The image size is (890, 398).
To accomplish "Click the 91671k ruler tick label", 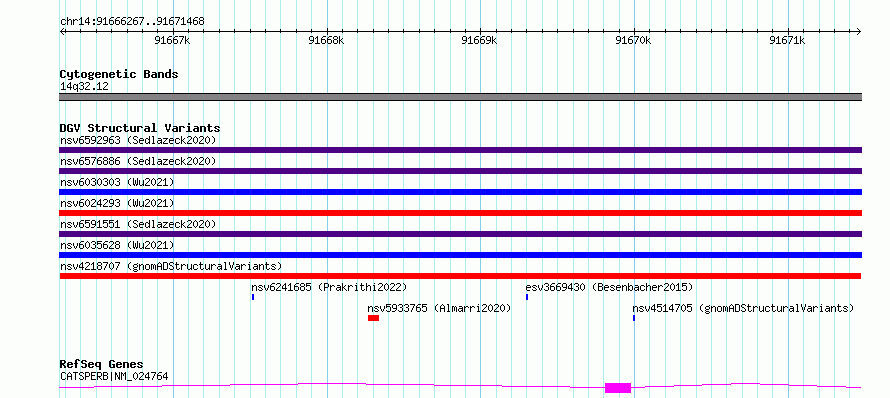I will [x=787, y=41].
